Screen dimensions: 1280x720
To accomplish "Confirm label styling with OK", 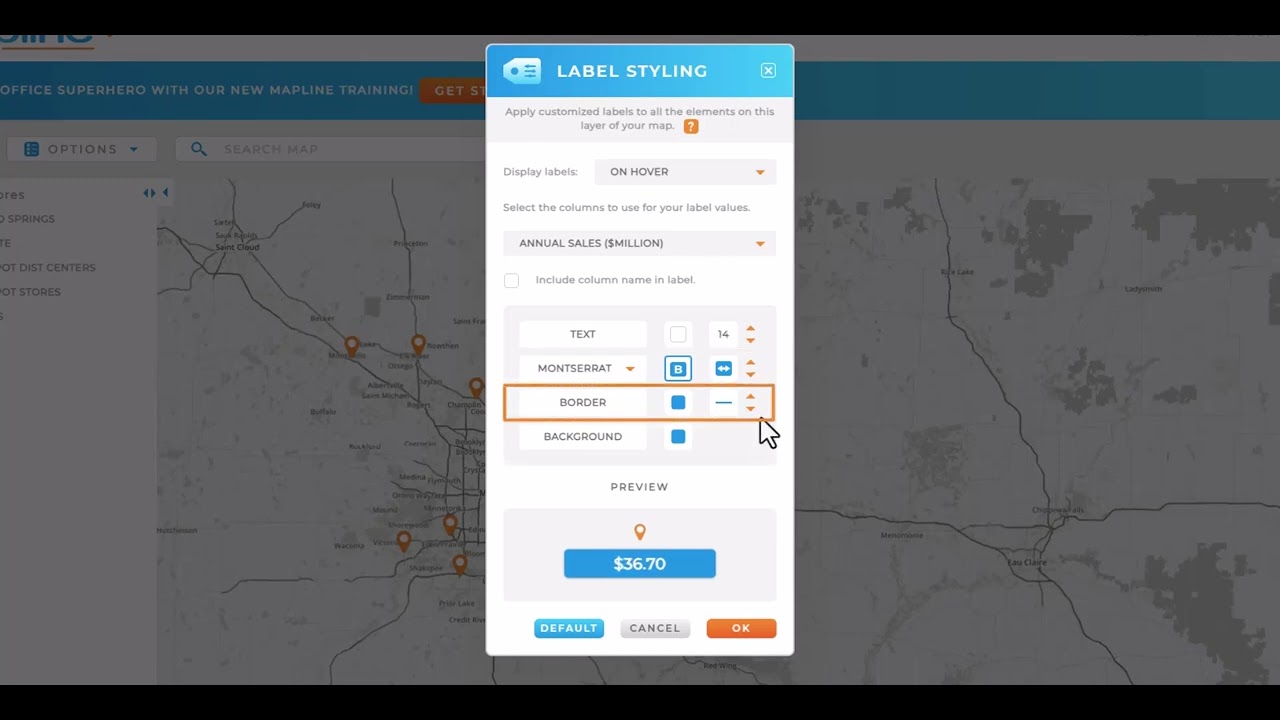I will click(x=741, y=628).
